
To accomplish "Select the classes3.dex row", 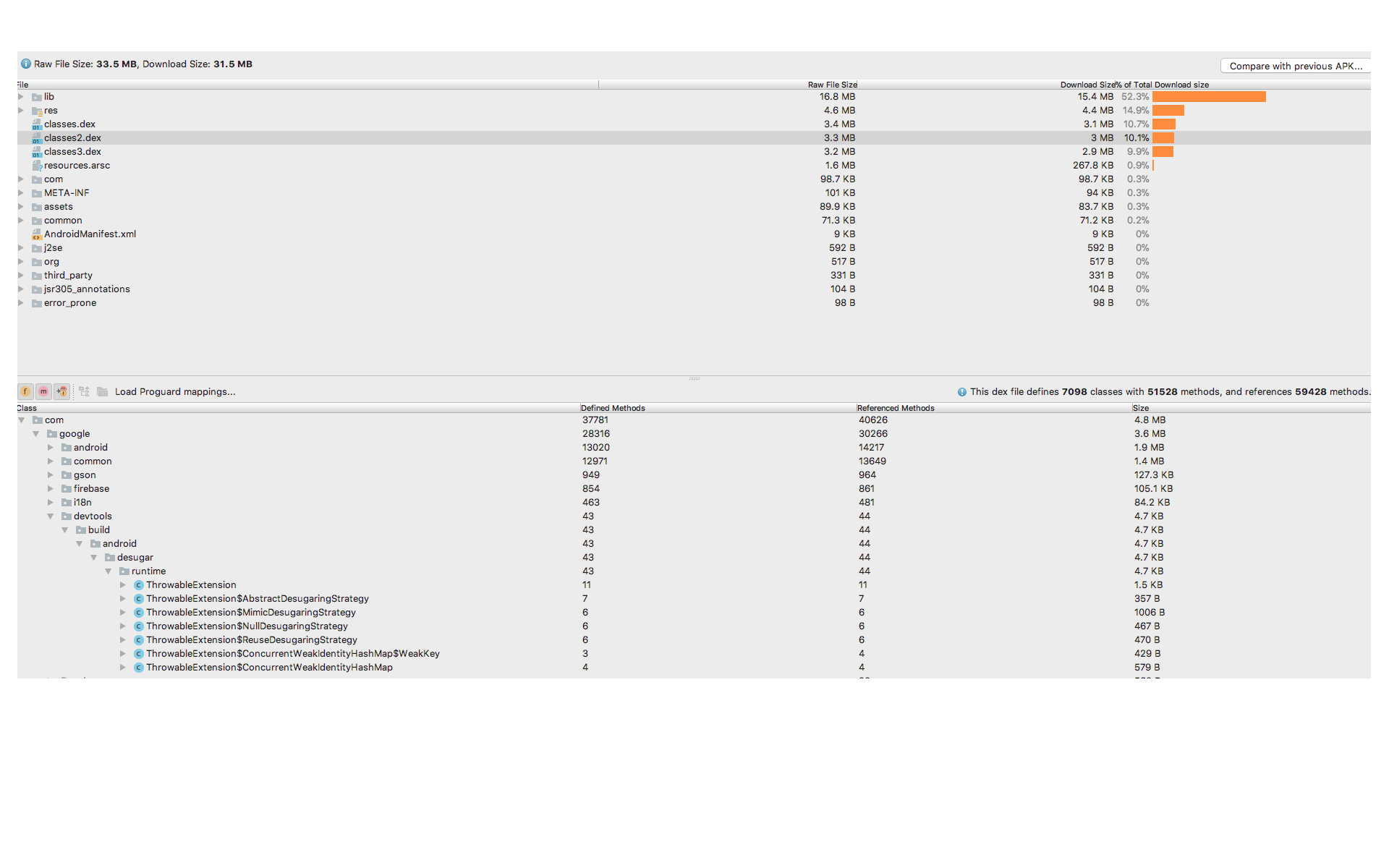I will coord(72,152).
